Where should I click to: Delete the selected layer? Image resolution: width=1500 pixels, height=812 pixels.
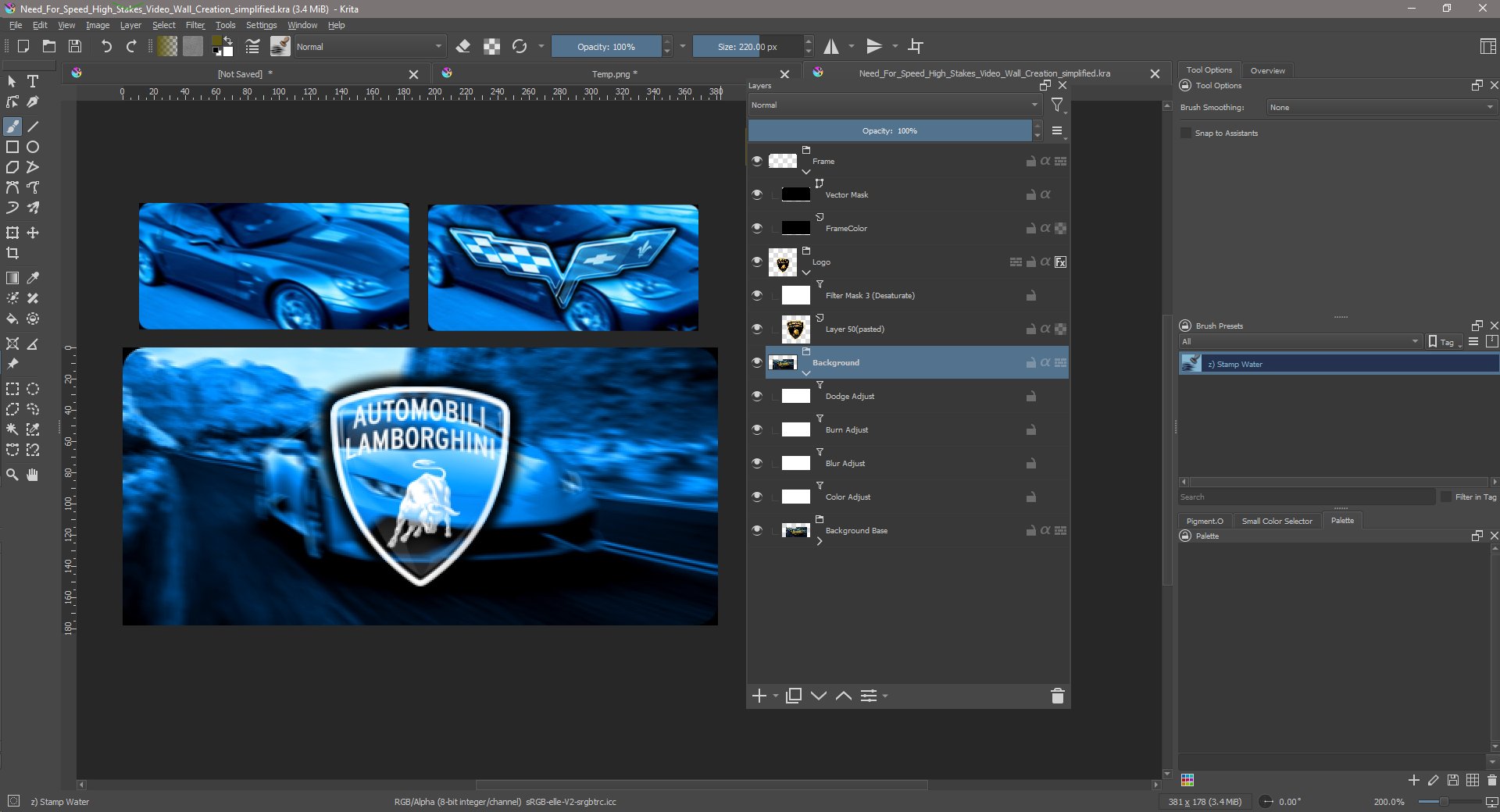(x=1058, y=696)
